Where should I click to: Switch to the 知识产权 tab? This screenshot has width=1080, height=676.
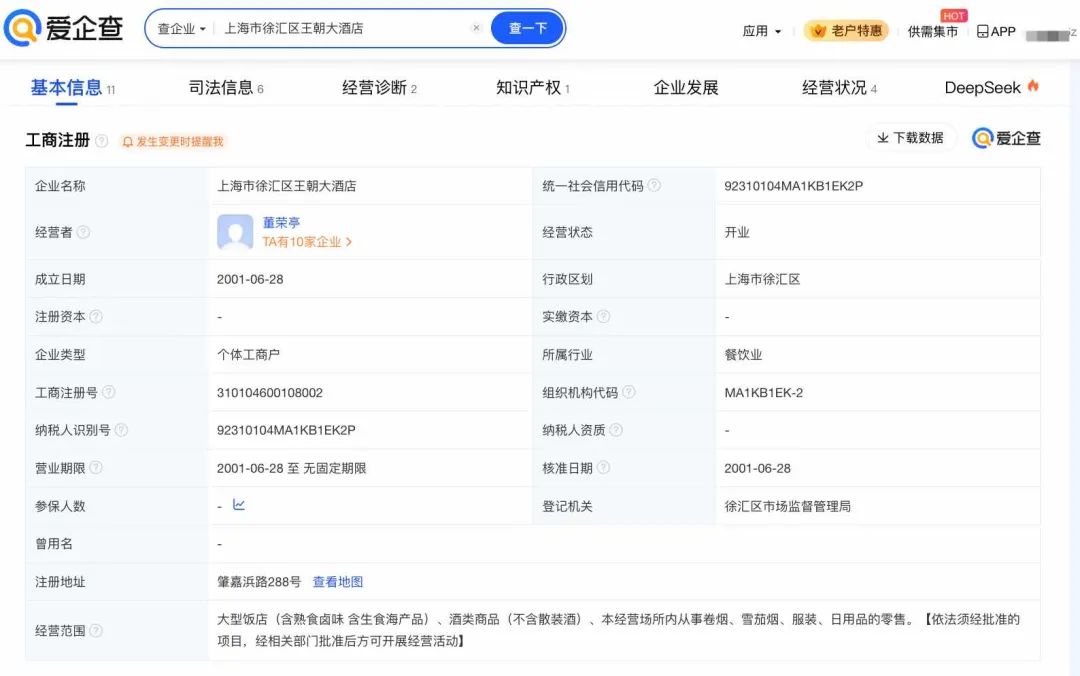533,88
